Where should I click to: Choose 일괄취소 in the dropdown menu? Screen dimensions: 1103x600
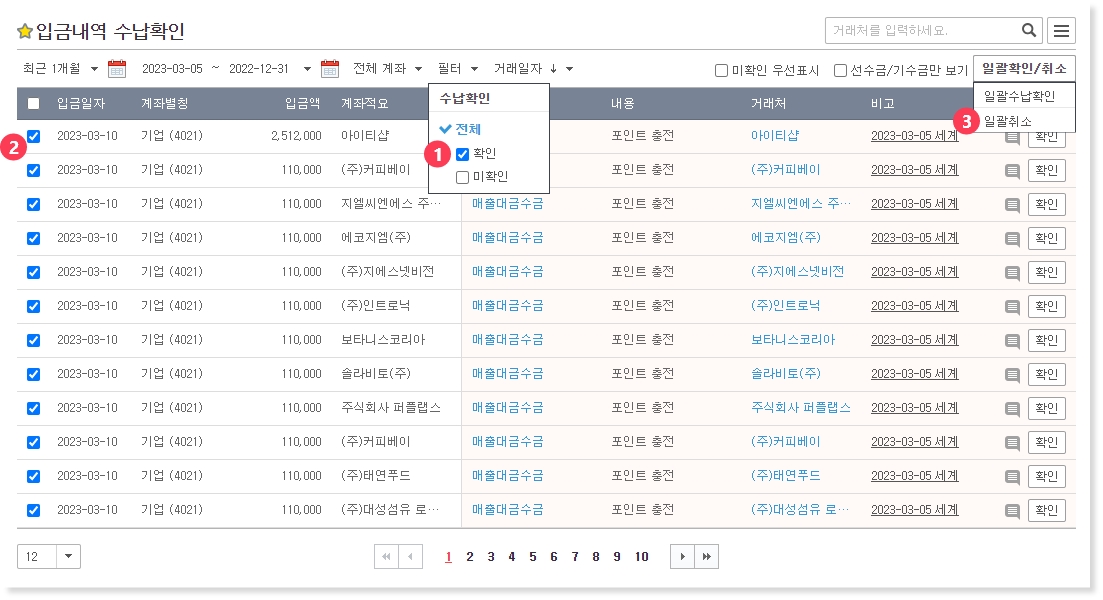click(1008, 120)
